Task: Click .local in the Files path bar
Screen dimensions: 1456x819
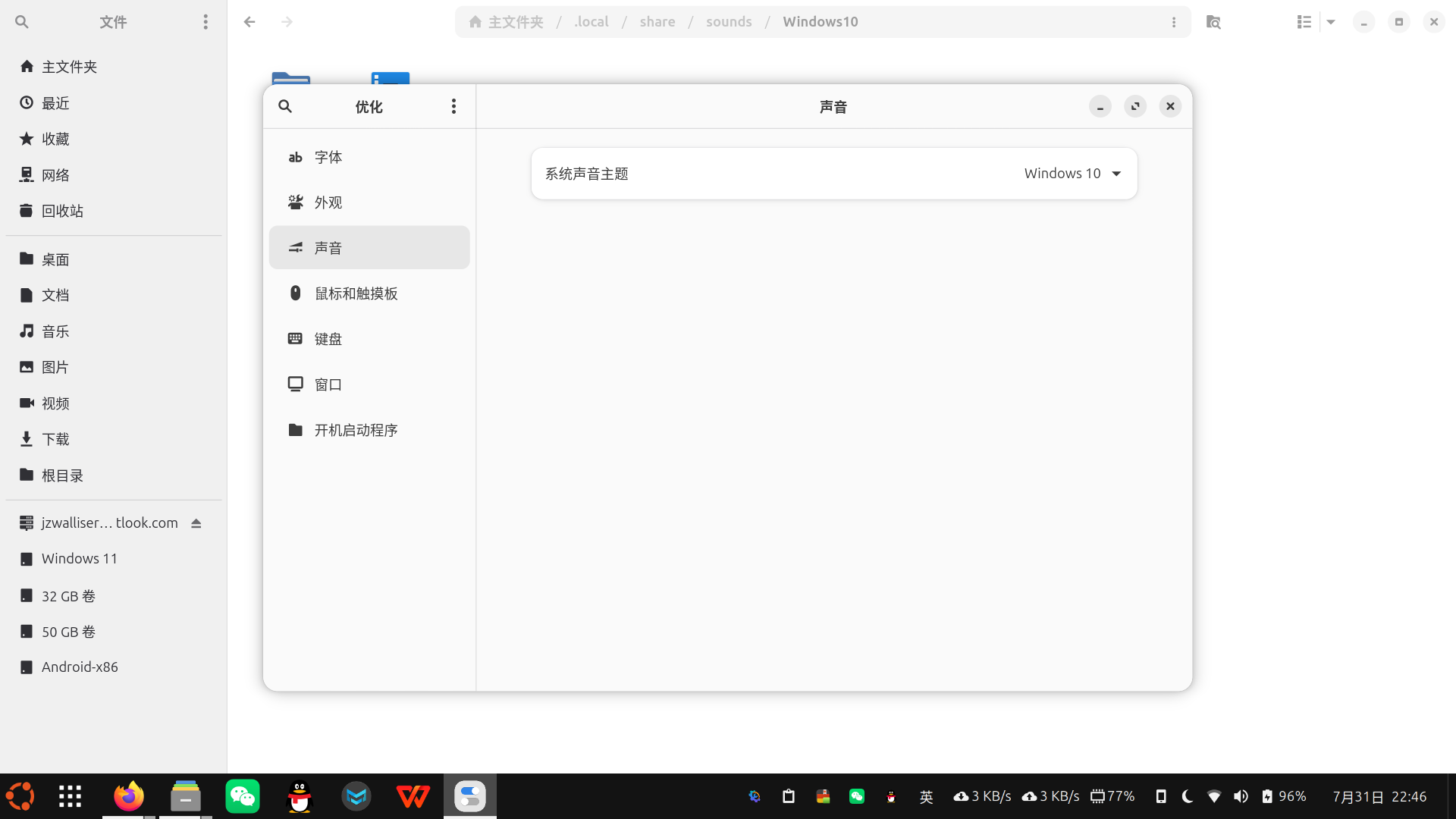Action: point(591,22)
